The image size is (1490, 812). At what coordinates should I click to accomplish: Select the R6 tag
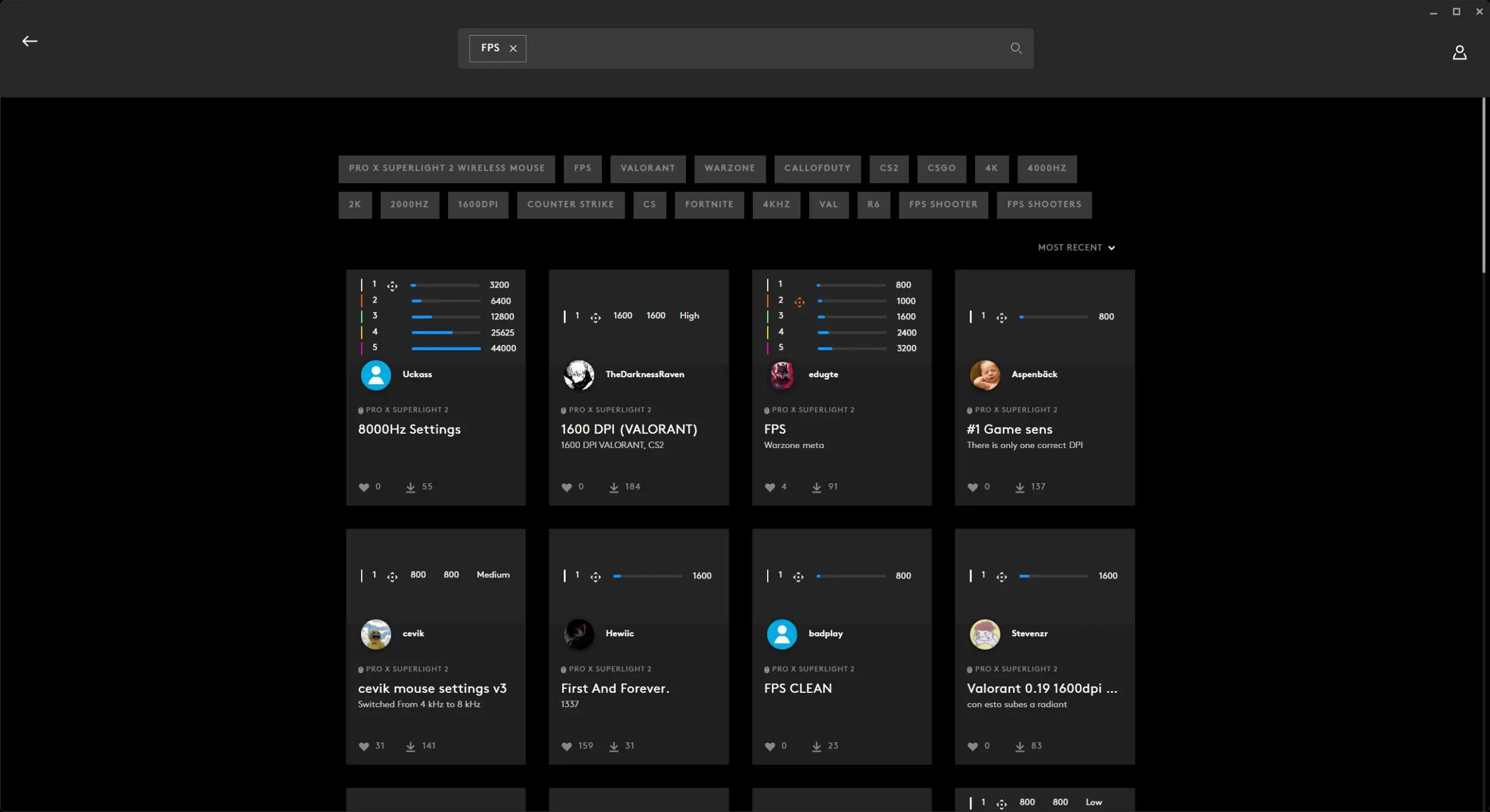[873, 205]
